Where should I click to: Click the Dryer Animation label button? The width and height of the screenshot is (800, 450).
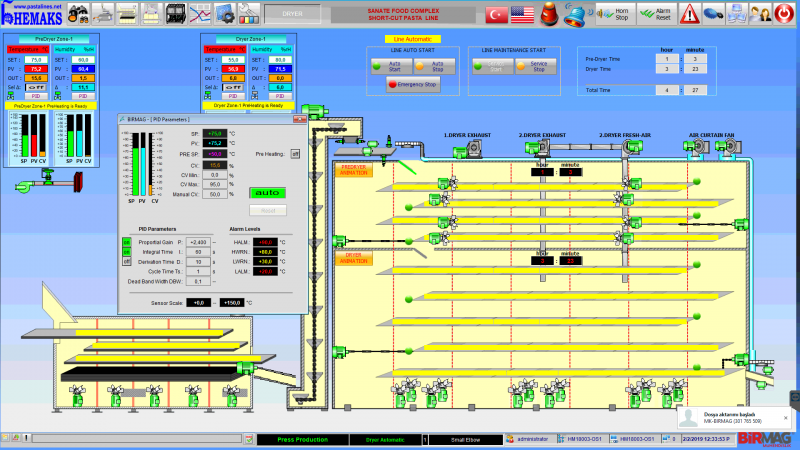click(354, 258)
